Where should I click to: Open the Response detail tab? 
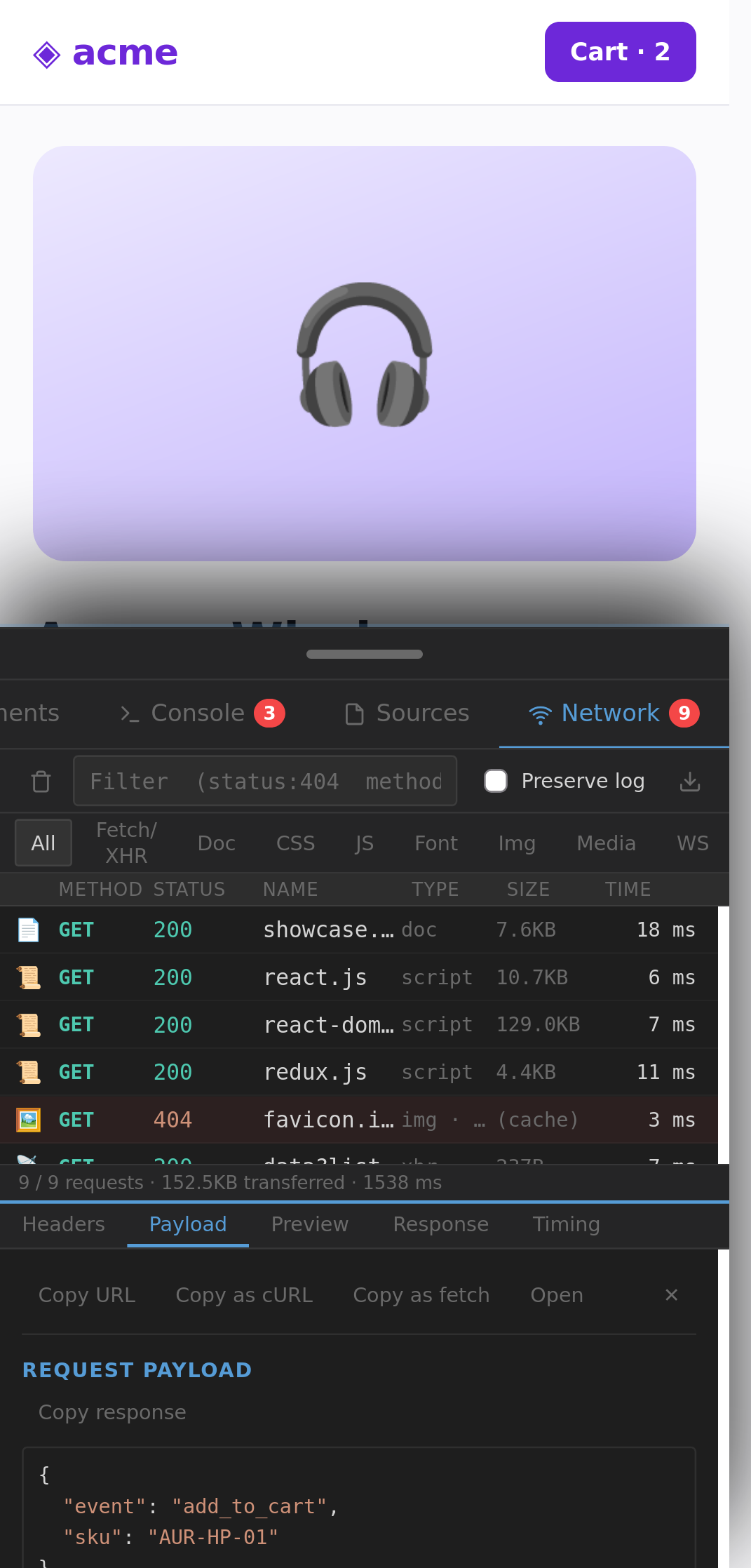point(441,1224)
